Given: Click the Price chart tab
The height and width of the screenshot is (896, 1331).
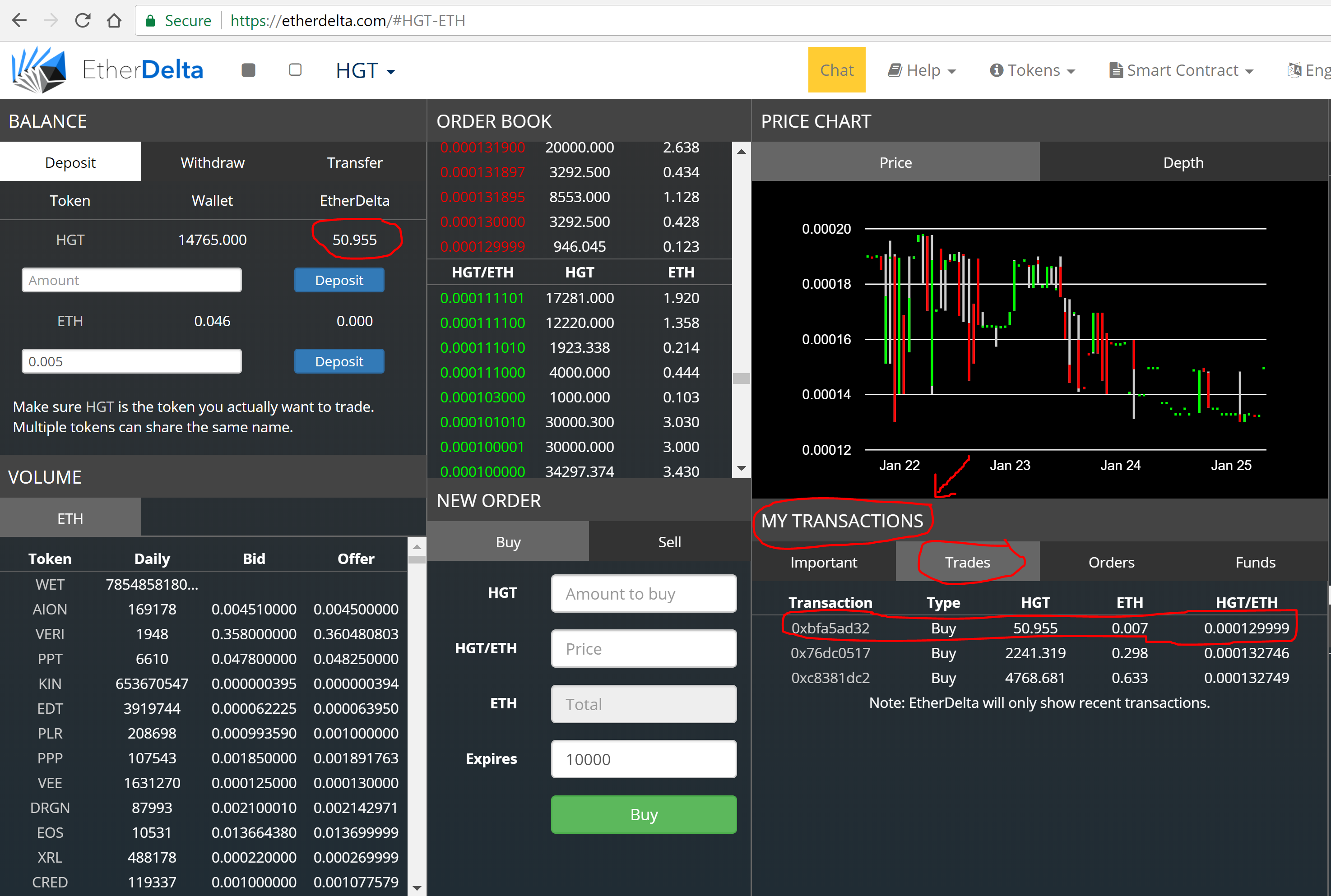Looking at the screenshot, I should pos(895,162).
